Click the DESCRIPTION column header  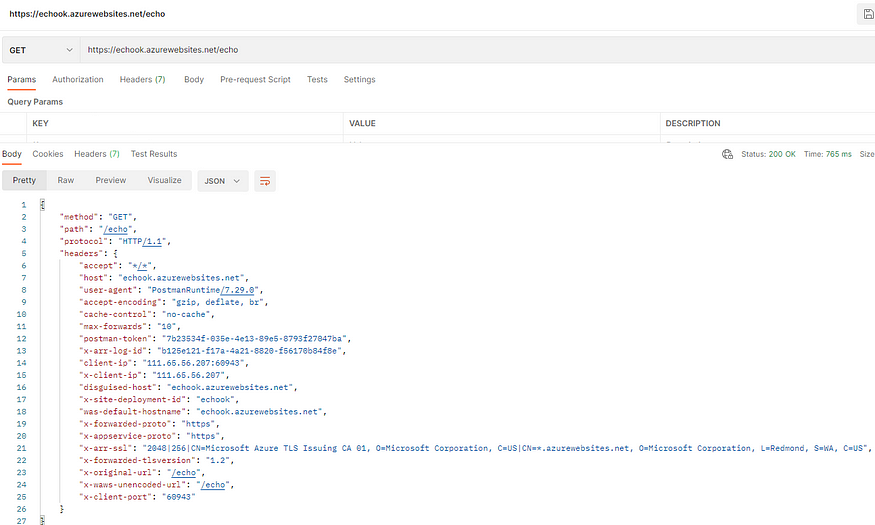(693, 123)
